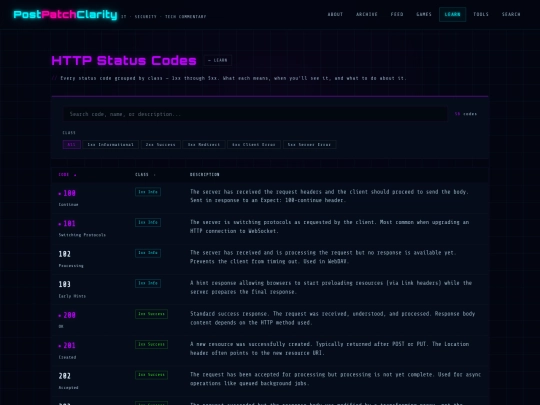Select the Learn nav item

[452, 14]
